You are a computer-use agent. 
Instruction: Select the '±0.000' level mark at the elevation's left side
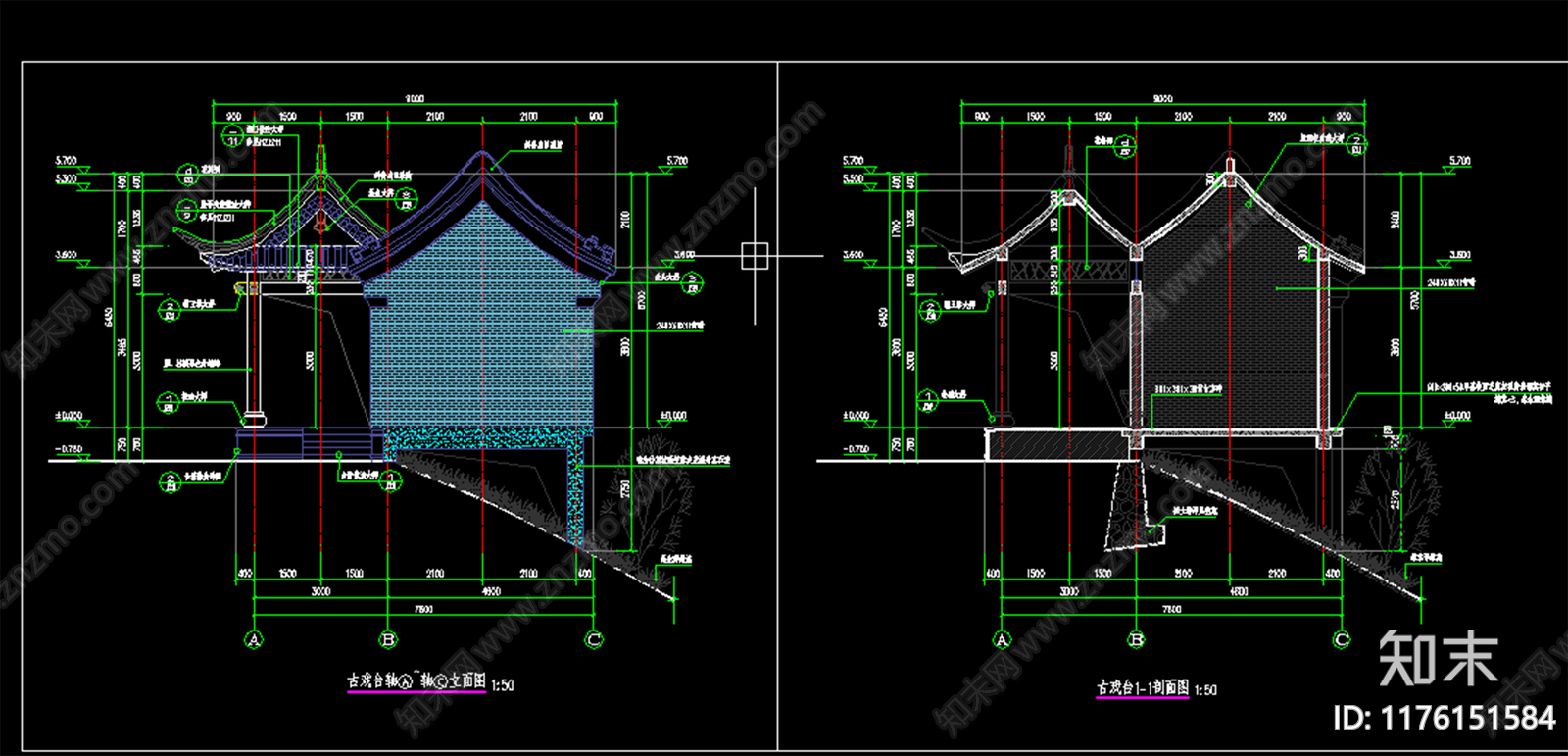point(69,416)
